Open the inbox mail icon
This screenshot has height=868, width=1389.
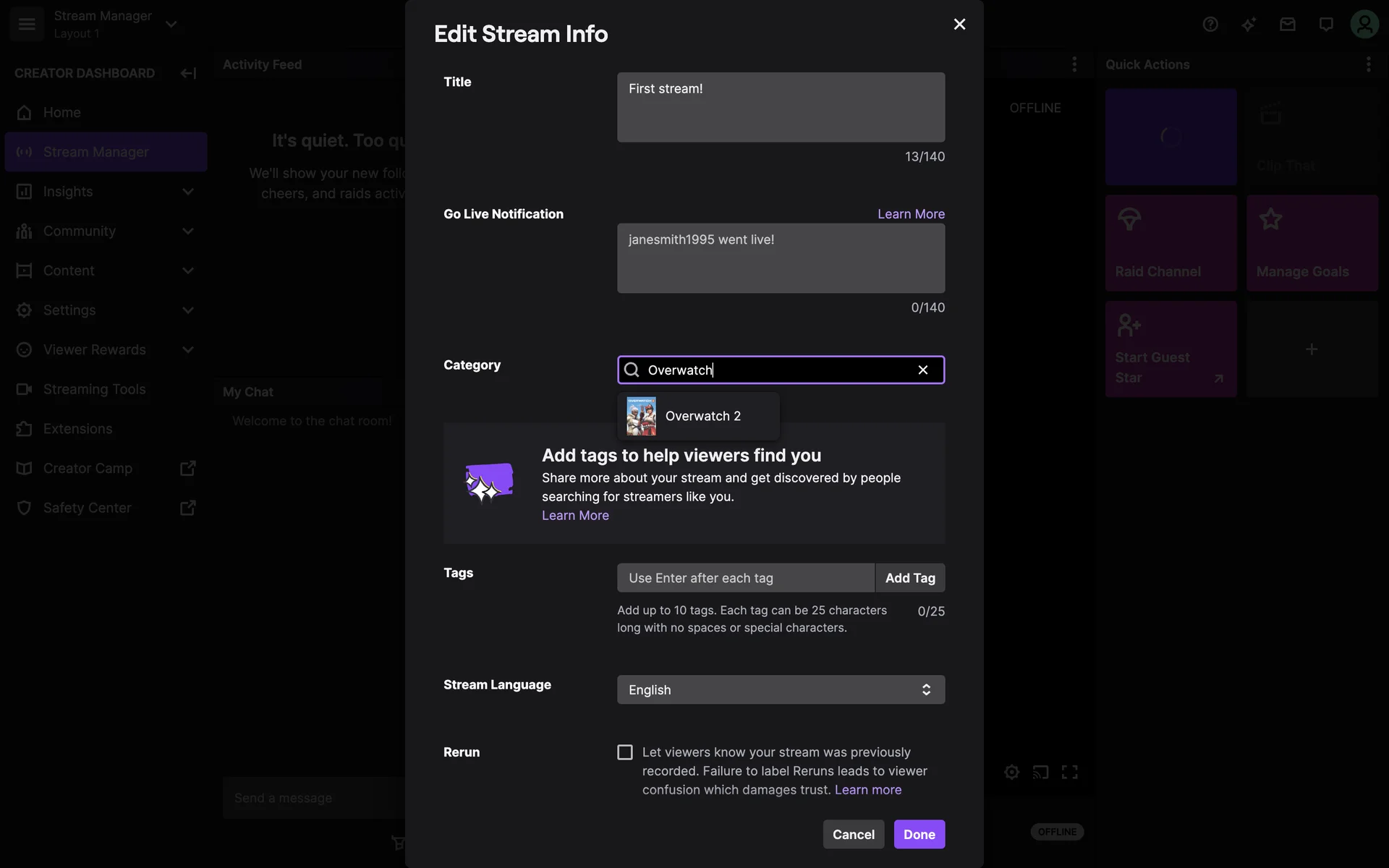(1287, 25)
